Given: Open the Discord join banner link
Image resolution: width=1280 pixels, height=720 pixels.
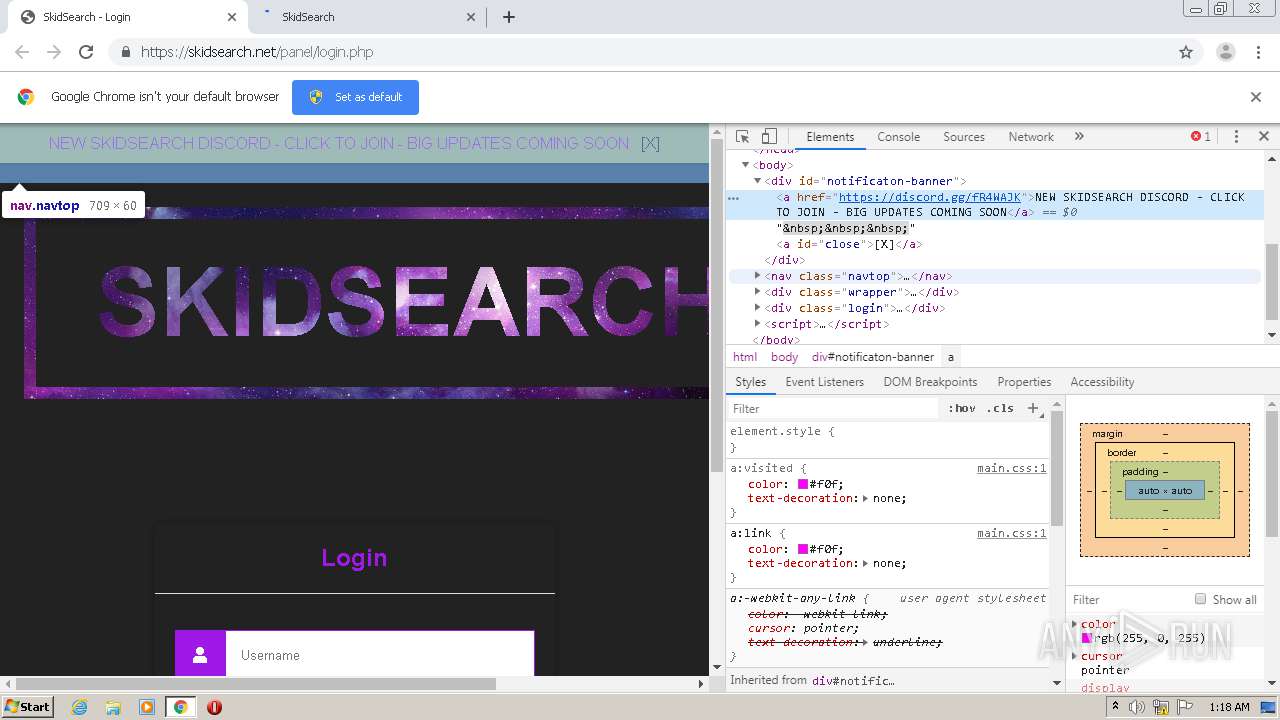Looking at the screenshot, I should pos(339,143).
